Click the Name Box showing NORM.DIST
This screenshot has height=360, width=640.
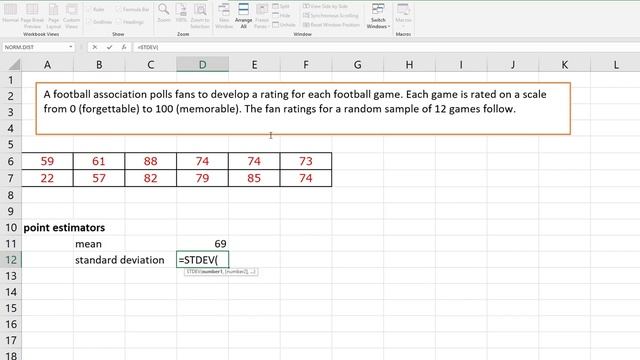click(35, 47)
